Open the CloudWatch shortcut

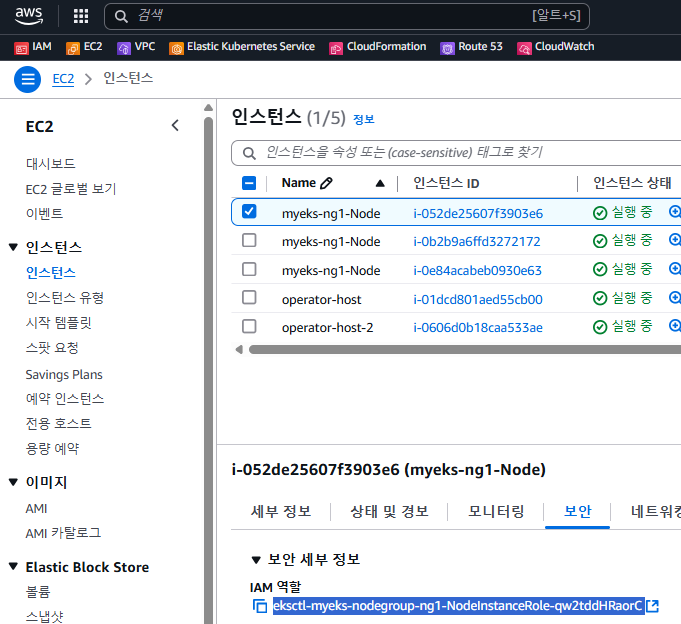[555, 47]
